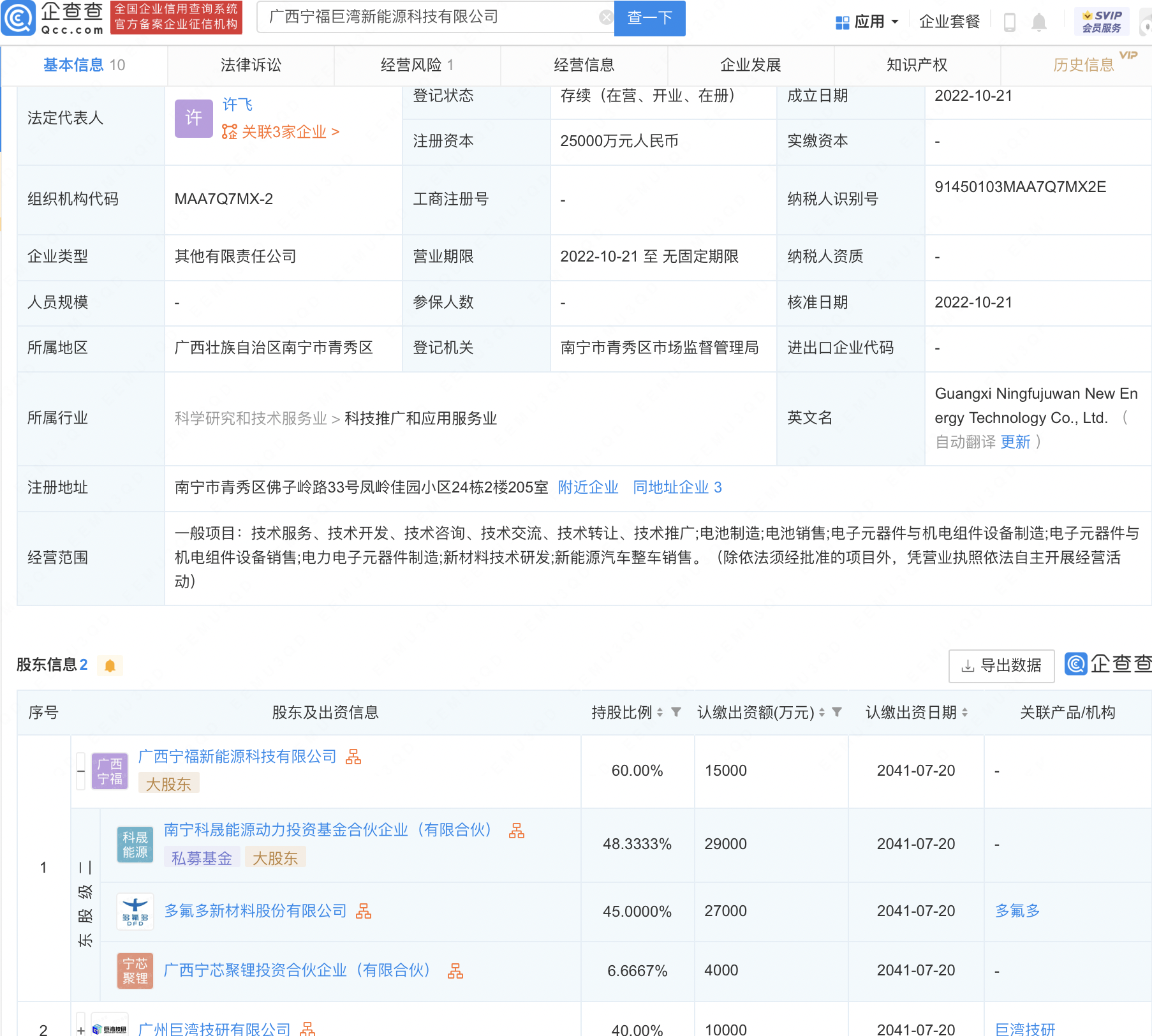Switch to 经营信息 tab
The width and height of the screenshot is (1152, 1036).
coord(584,65)
